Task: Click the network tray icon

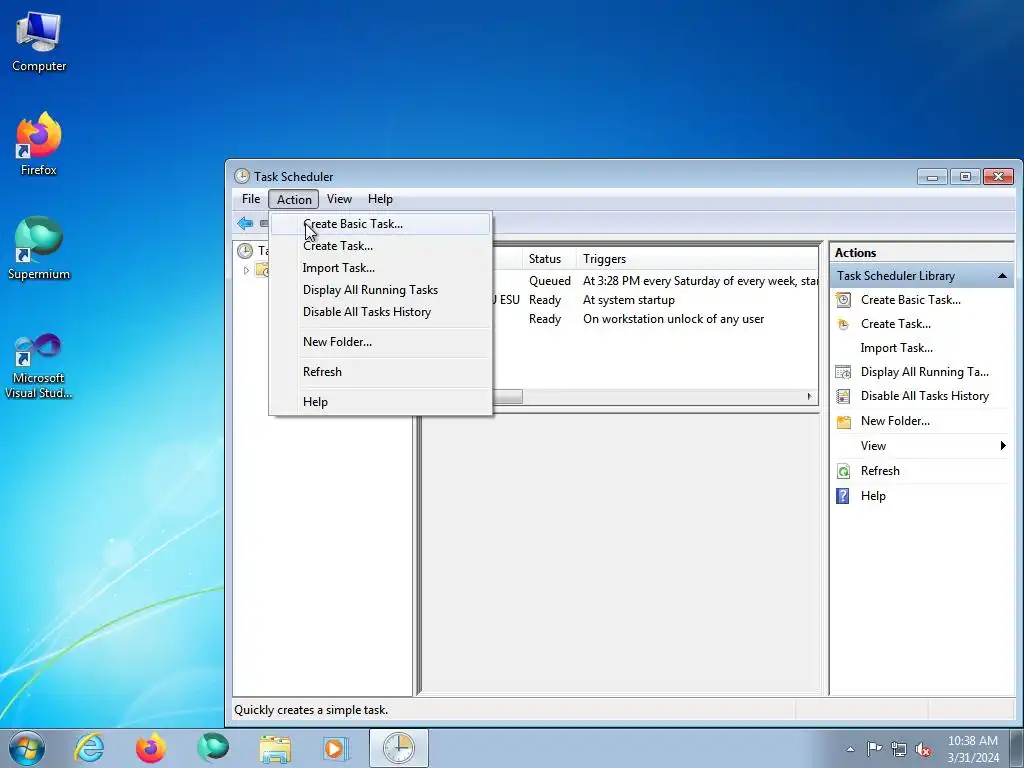Action: coord(899,749)
